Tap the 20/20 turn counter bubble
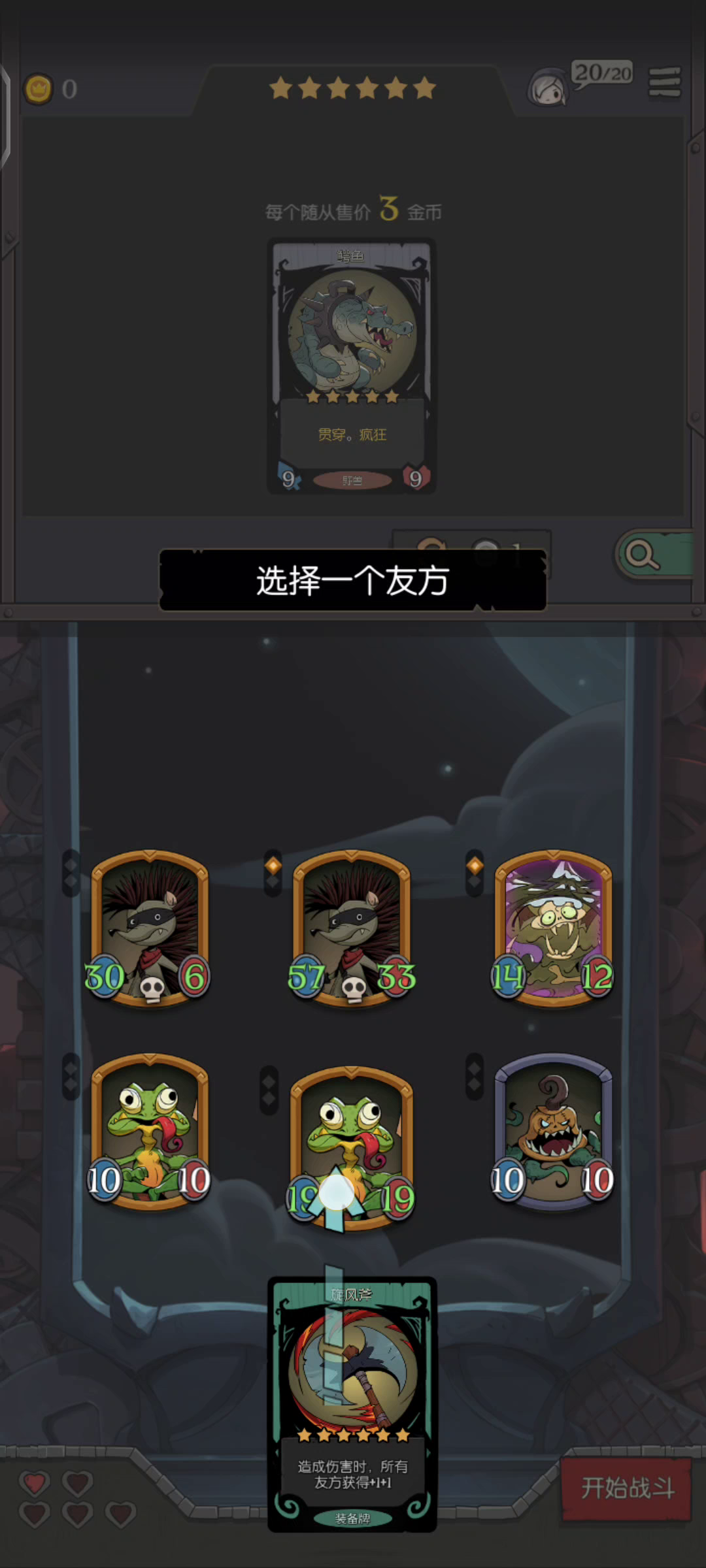The image size is (706, 1568). [603, 73]
